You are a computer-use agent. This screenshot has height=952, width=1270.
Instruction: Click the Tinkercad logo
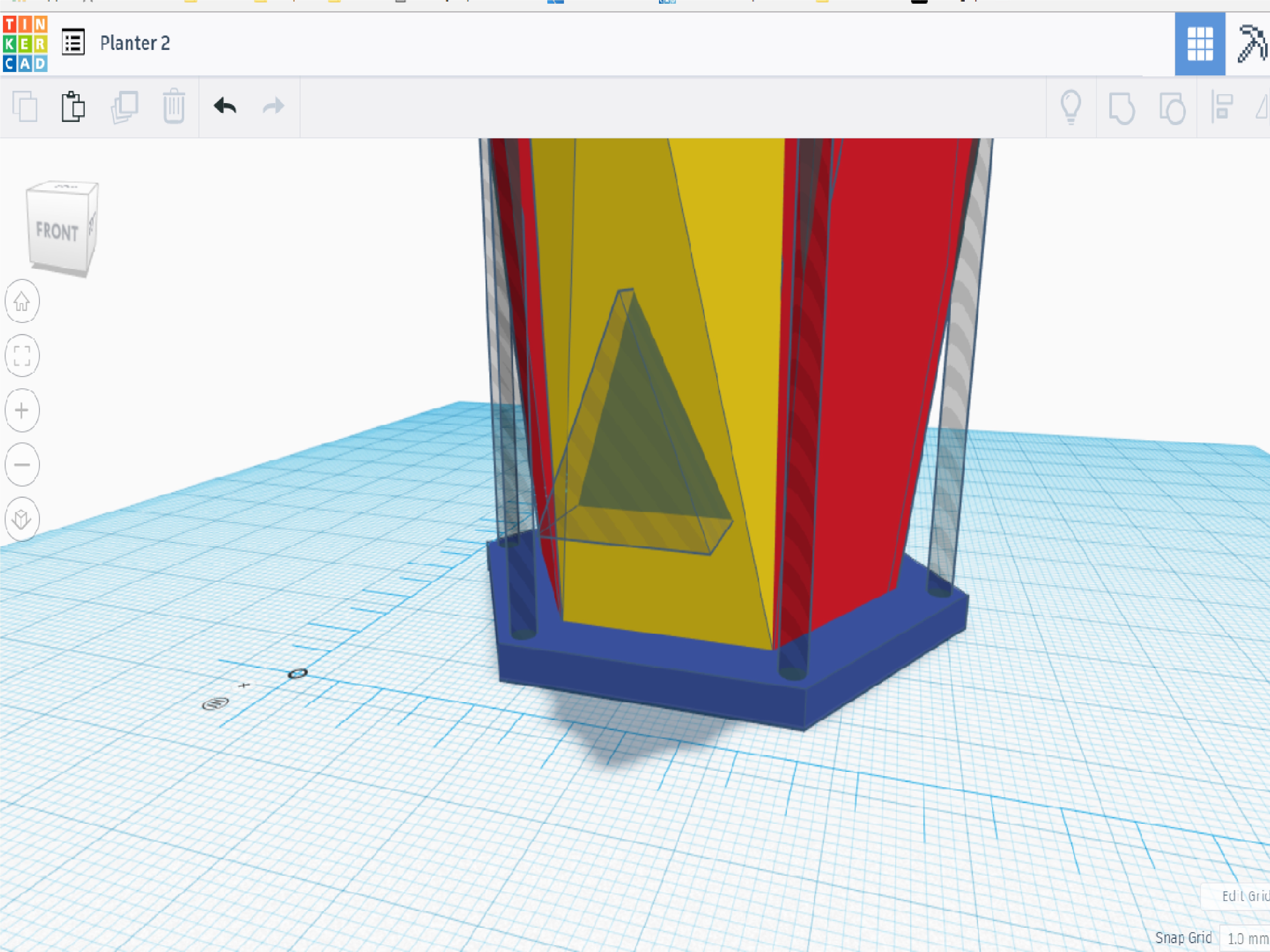tap(25, 44)
